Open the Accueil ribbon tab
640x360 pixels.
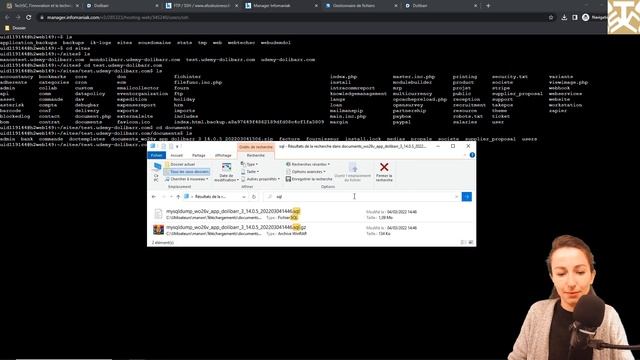pyautogui.click(x=177, y=156)
